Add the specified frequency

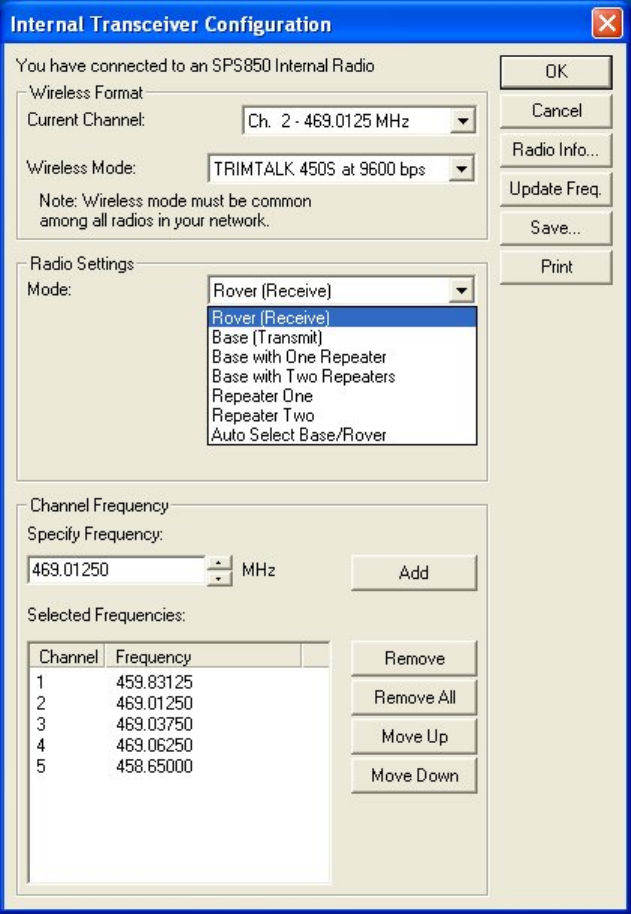pos(414,572)
